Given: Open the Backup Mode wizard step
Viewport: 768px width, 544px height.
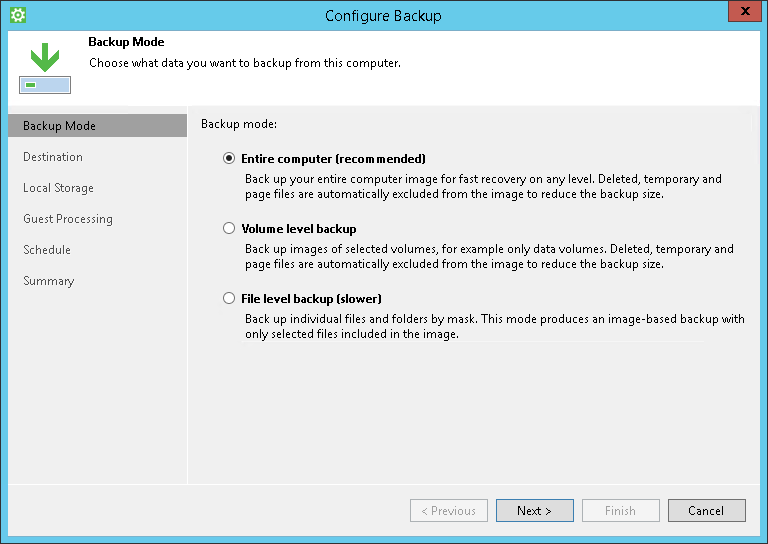Looking at the screenshot, I should 97,126.
